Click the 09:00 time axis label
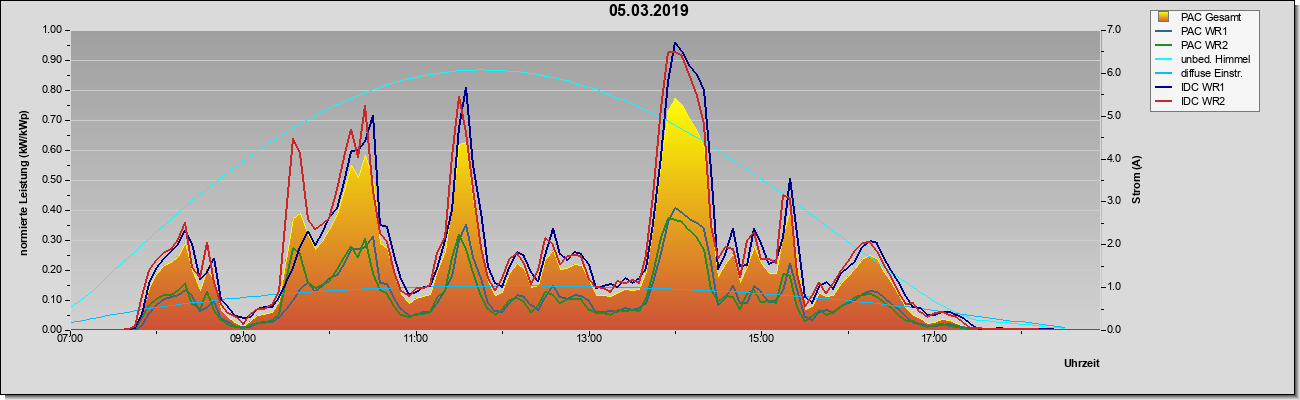The width and height of the screenshot is (1300, 400). 243,339
